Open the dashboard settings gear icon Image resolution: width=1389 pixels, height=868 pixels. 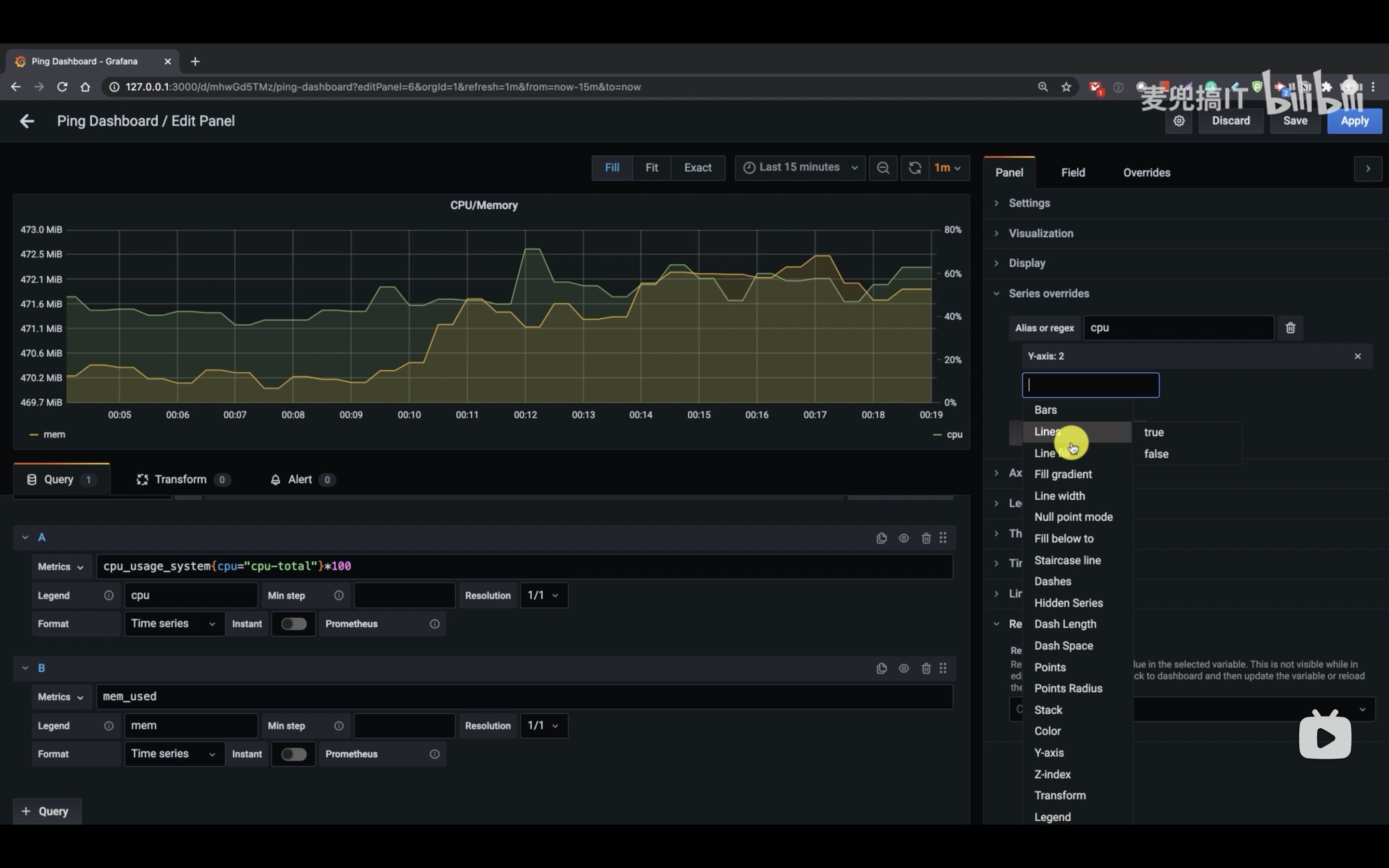click(x=1178, y=121)
